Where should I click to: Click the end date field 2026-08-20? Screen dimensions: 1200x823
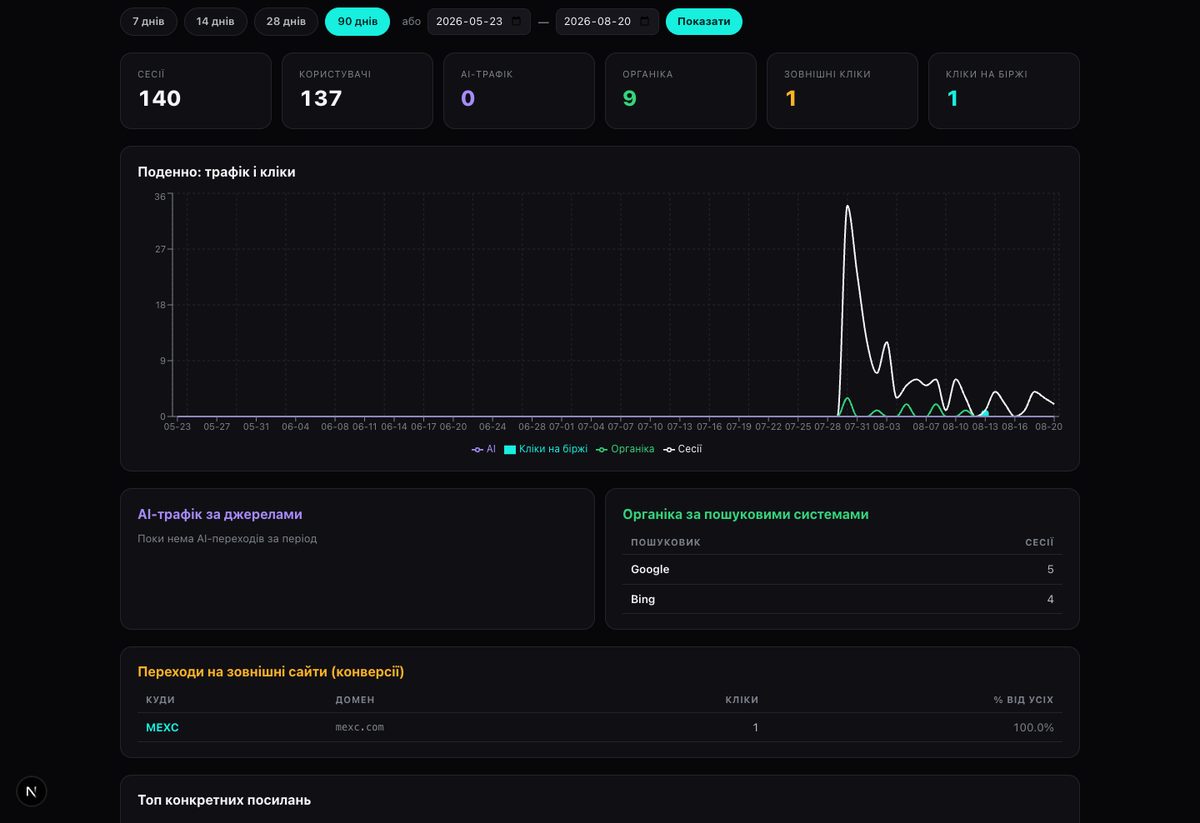607,21
